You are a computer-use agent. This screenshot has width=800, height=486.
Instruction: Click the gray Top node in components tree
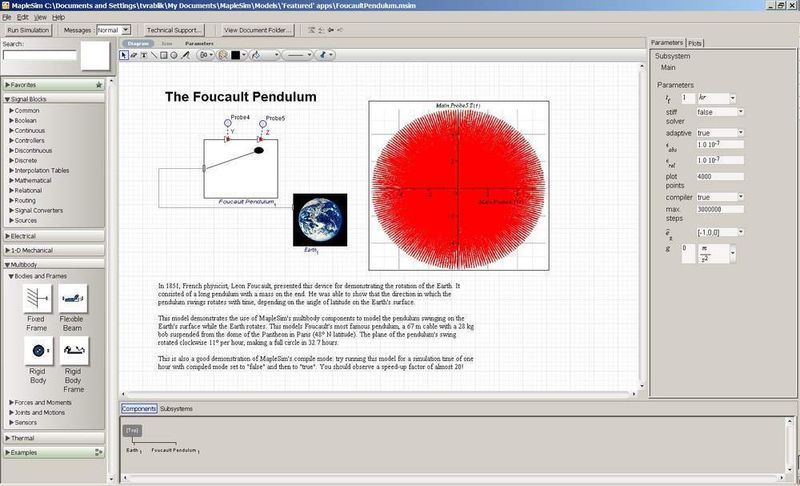(132, 431)
